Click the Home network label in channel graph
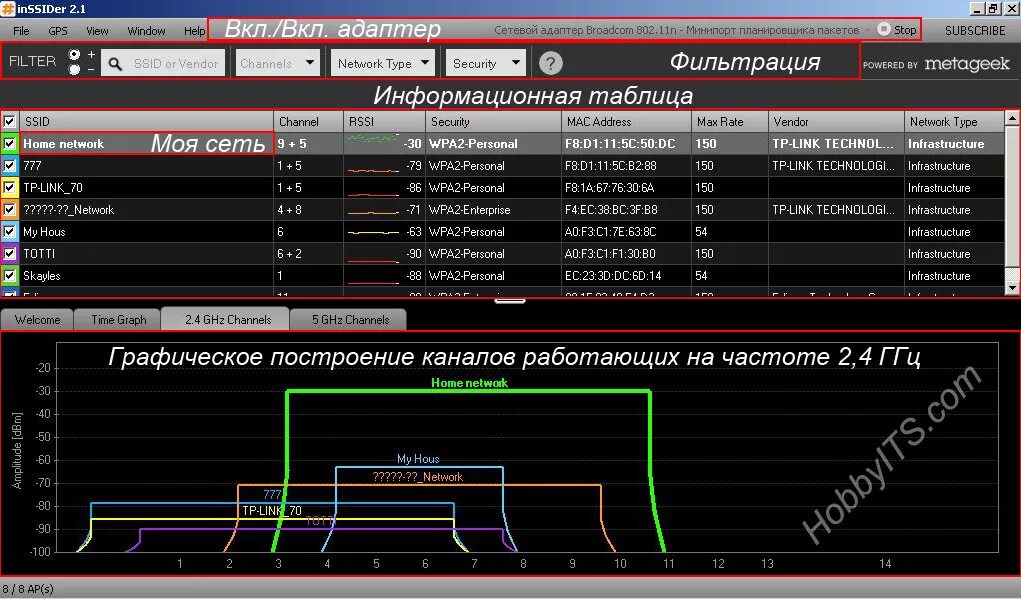 pyautogui.click(x=469, y=383)
